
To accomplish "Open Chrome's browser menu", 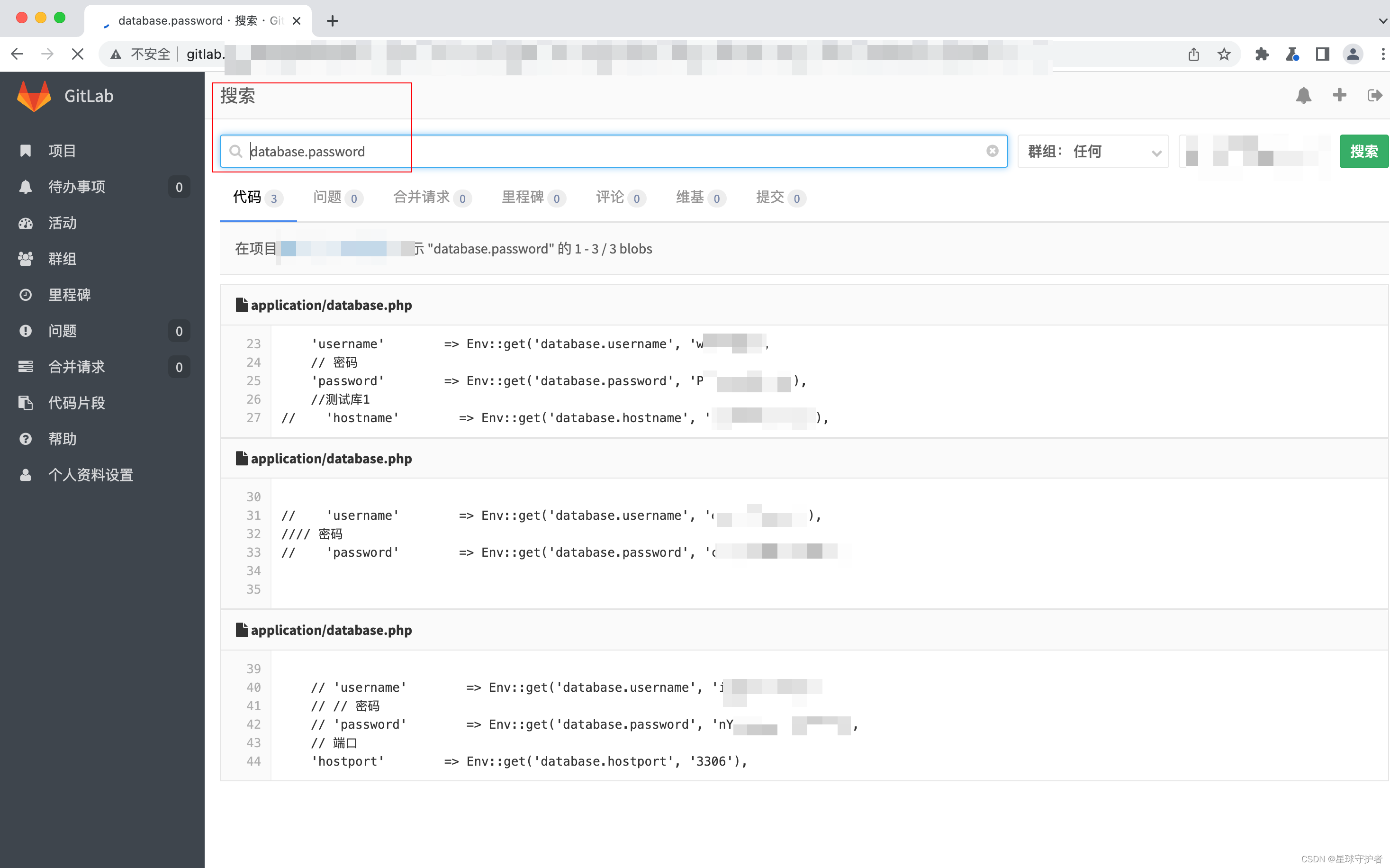I will point(1383,54).
